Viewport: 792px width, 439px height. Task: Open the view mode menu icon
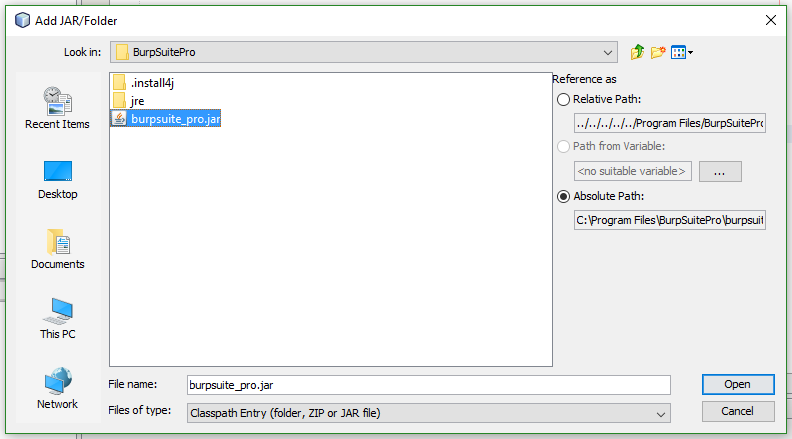(x=681, y=52)
